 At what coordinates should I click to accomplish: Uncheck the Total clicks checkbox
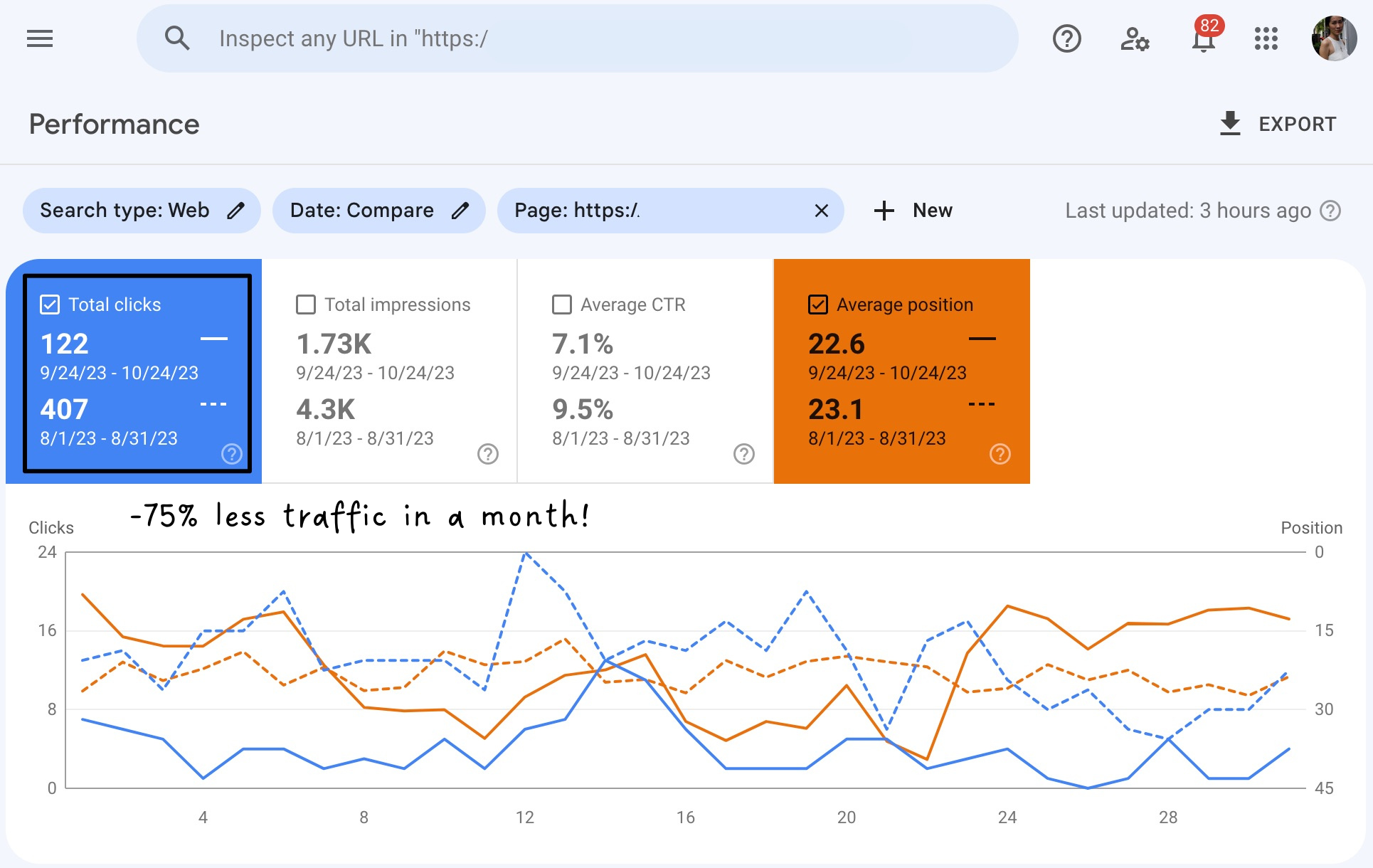50,305
